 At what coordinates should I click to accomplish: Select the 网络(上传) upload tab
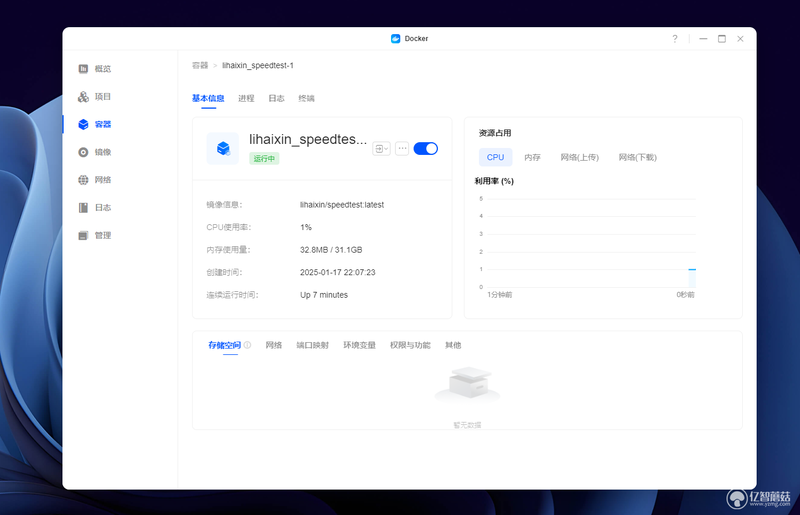(580, 157)
